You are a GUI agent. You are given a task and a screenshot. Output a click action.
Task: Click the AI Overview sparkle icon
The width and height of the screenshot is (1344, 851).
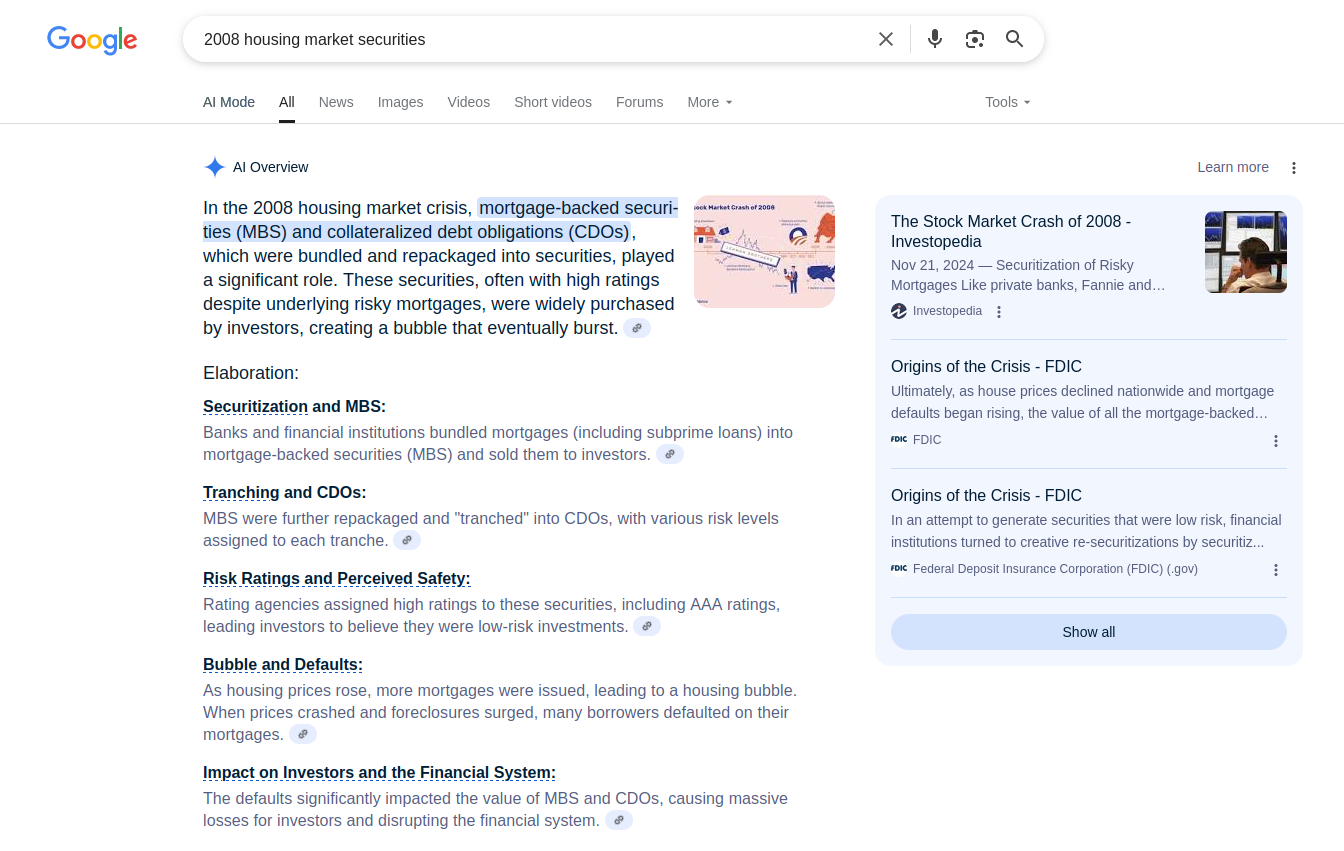point(214,167)
